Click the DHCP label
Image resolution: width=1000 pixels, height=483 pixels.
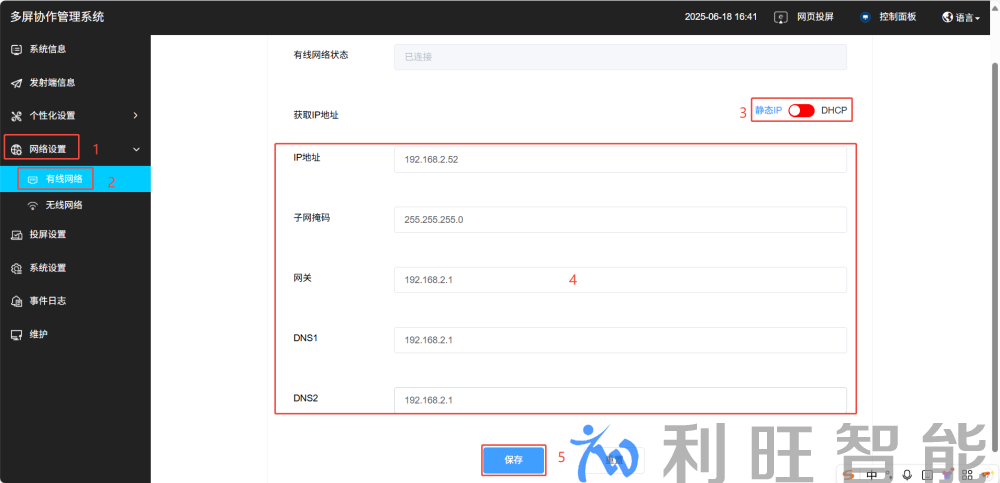coord(834,110)
